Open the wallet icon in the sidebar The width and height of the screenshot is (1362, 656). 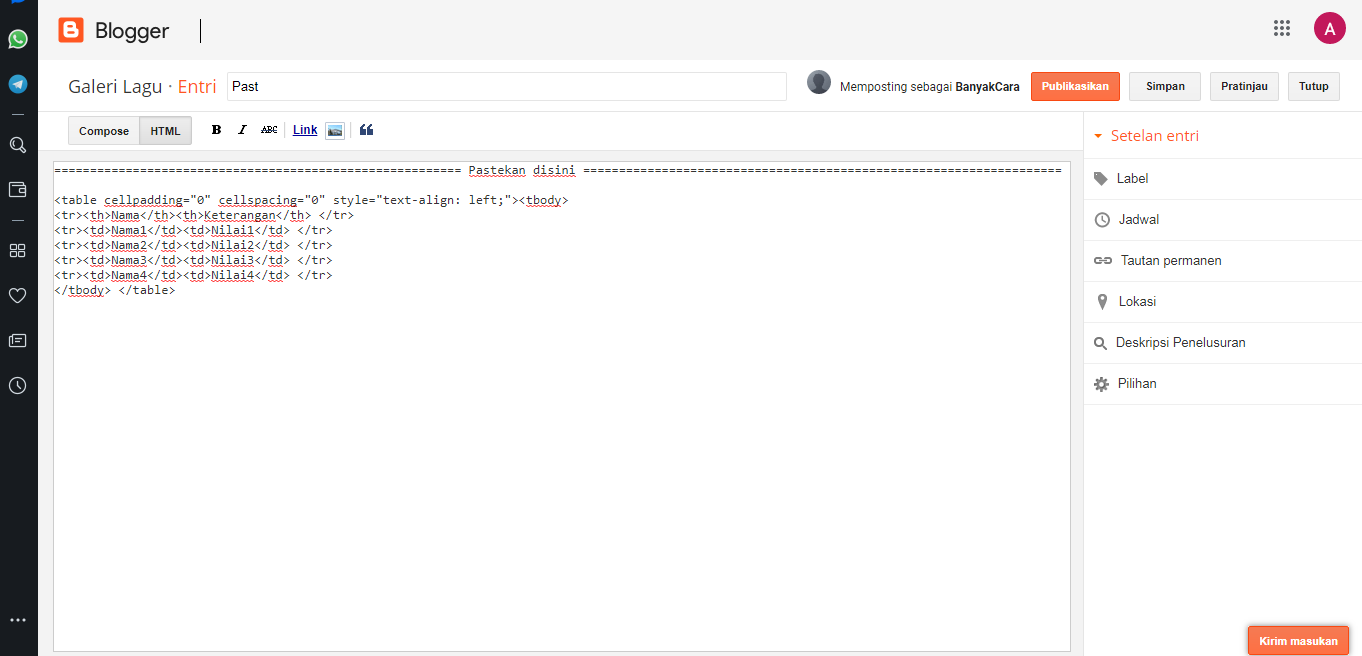click(17, 189)
